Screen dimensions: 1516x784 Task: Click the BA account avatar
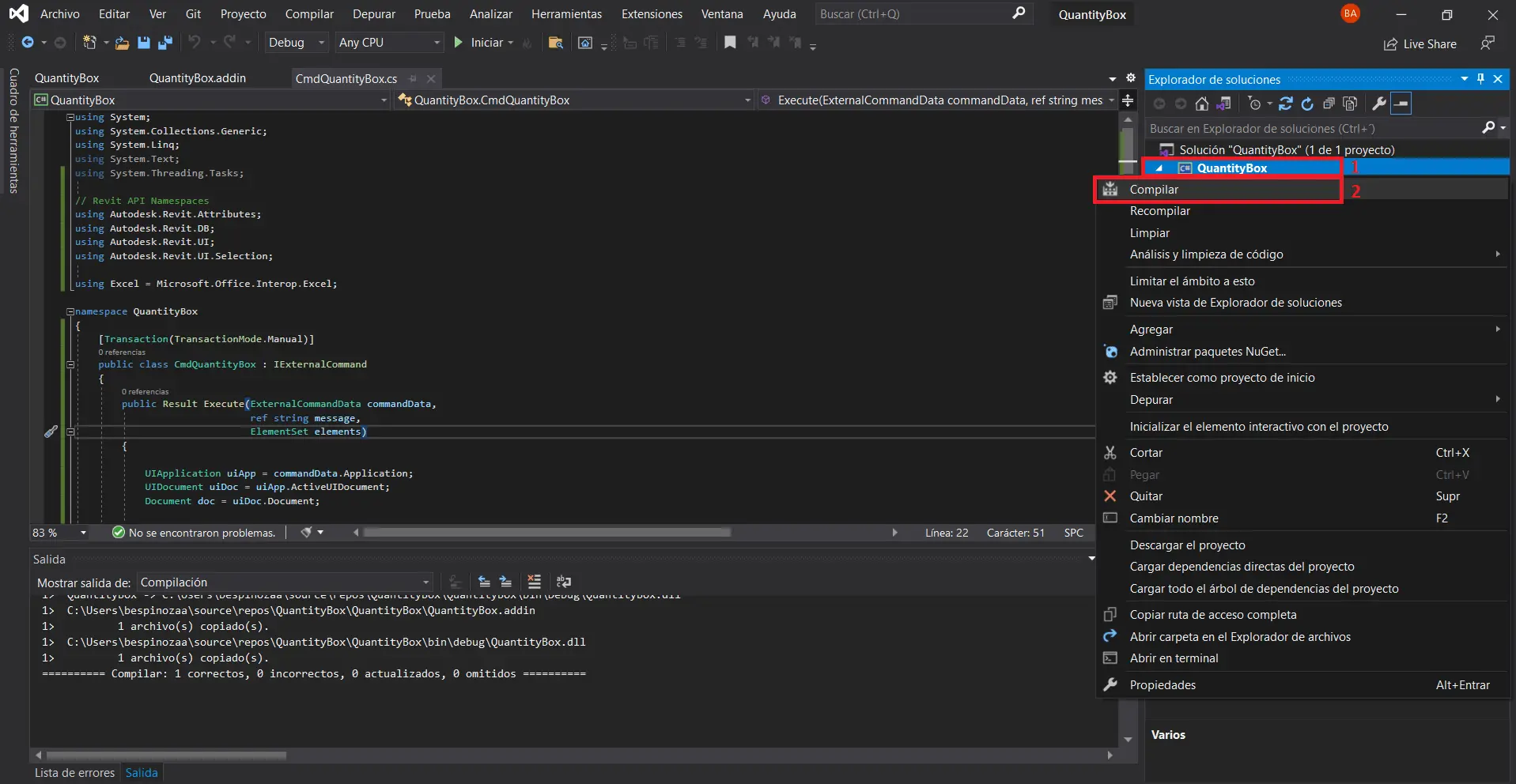coord(1351,13)
